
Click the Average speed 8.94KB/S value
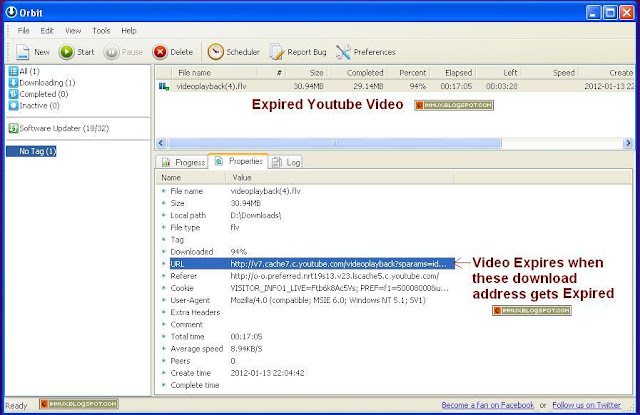pyautogui.click(x=247, y=349)
